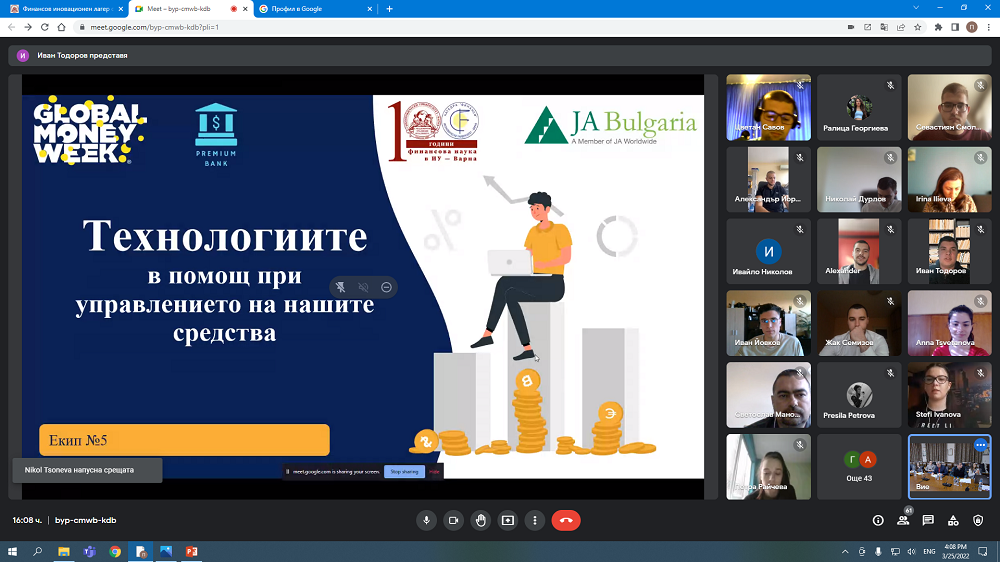The image size is (1000, 562).
Task: Switch ENG input language indicator
Action: [x=929, y=552]
